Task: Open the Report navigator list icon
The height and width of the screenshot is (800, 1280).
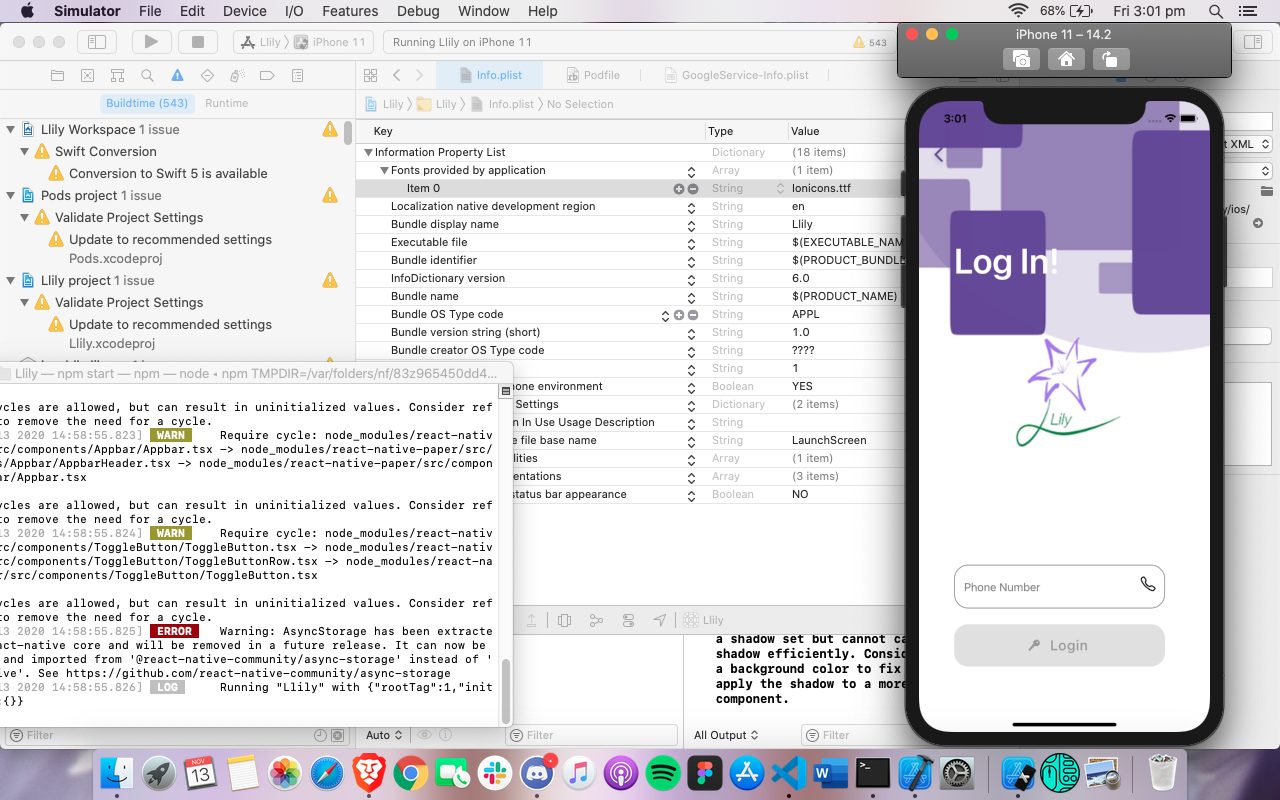Action: click(x=295, y=74)
